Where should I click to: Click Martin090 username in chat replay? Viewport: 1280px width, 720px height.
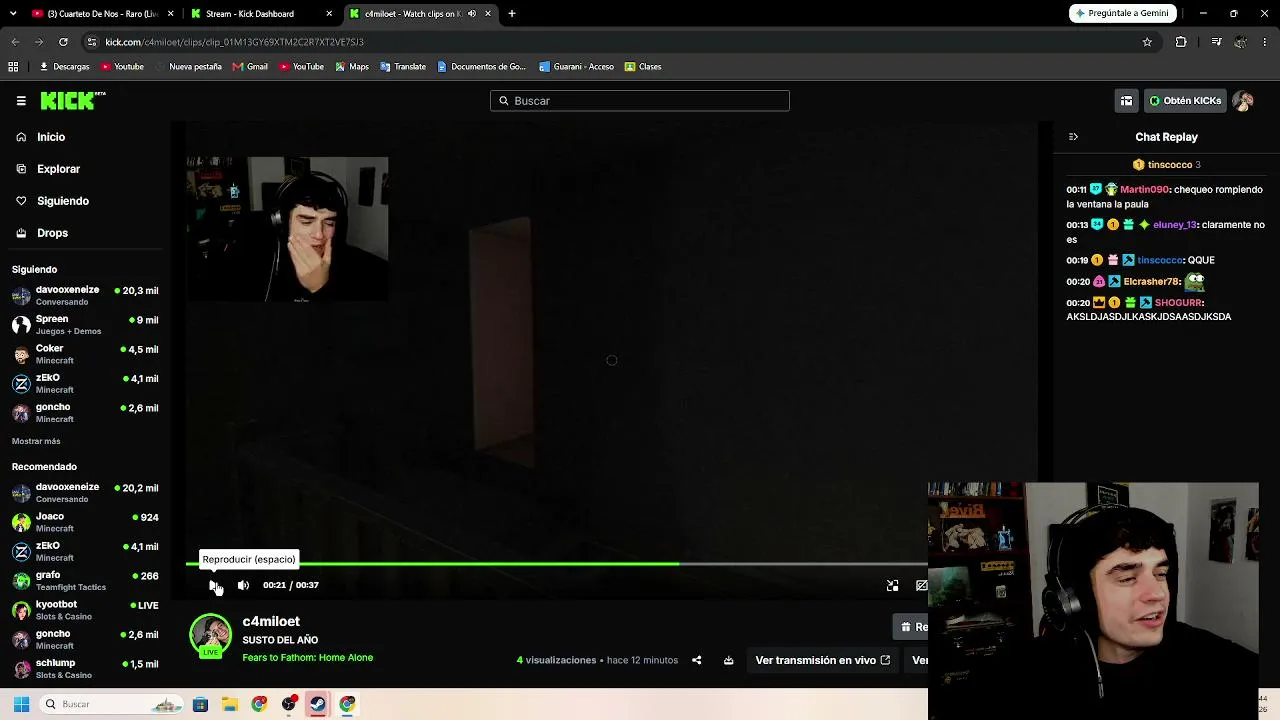pyautogui.click(x=1144, y=189)
